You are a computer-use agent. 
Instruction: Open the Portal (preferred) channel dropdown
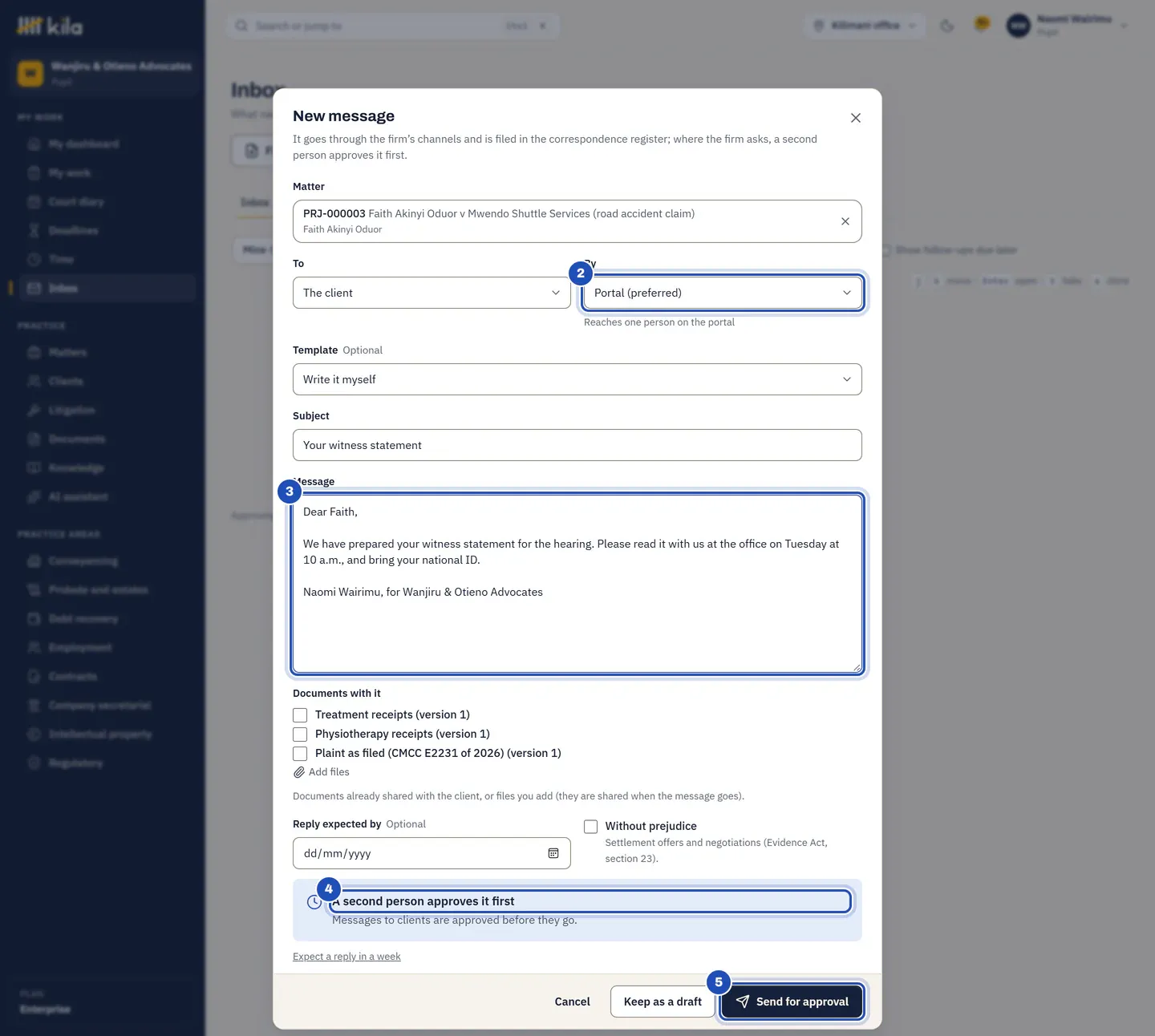723,293
